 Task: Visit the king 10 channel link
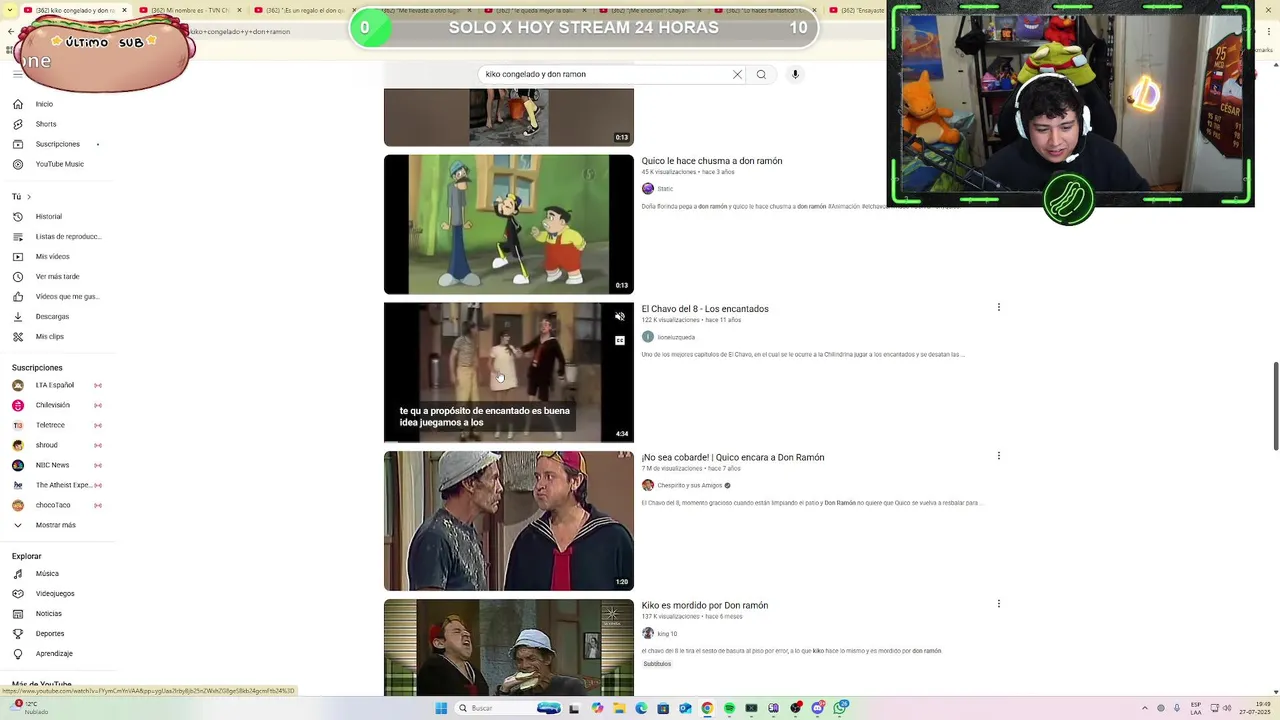click(x=667, y=633)
